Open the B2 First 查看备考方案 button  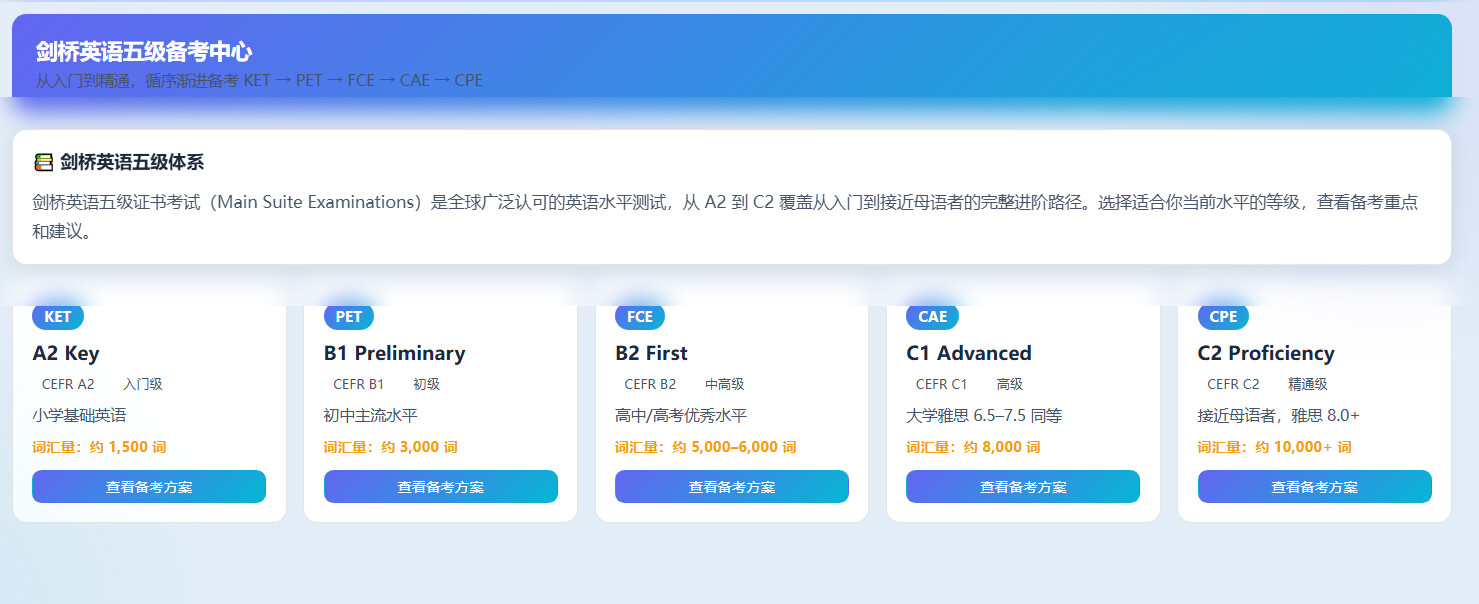click(x=732, y=486)
